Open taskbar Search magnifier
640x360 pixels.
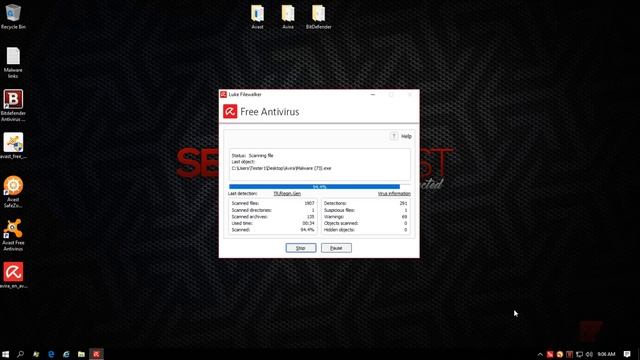[20, 354]
